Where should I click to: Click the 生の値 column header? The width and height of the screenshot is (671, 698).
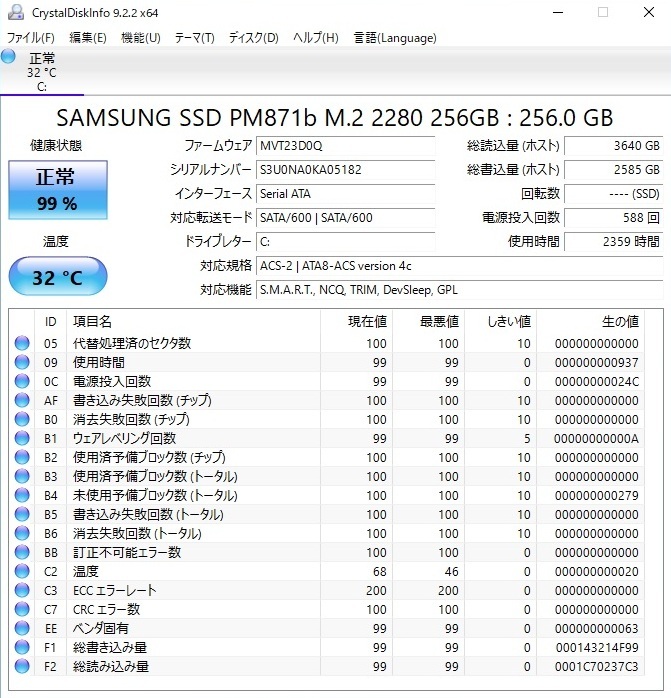click(x=590, y=321)
